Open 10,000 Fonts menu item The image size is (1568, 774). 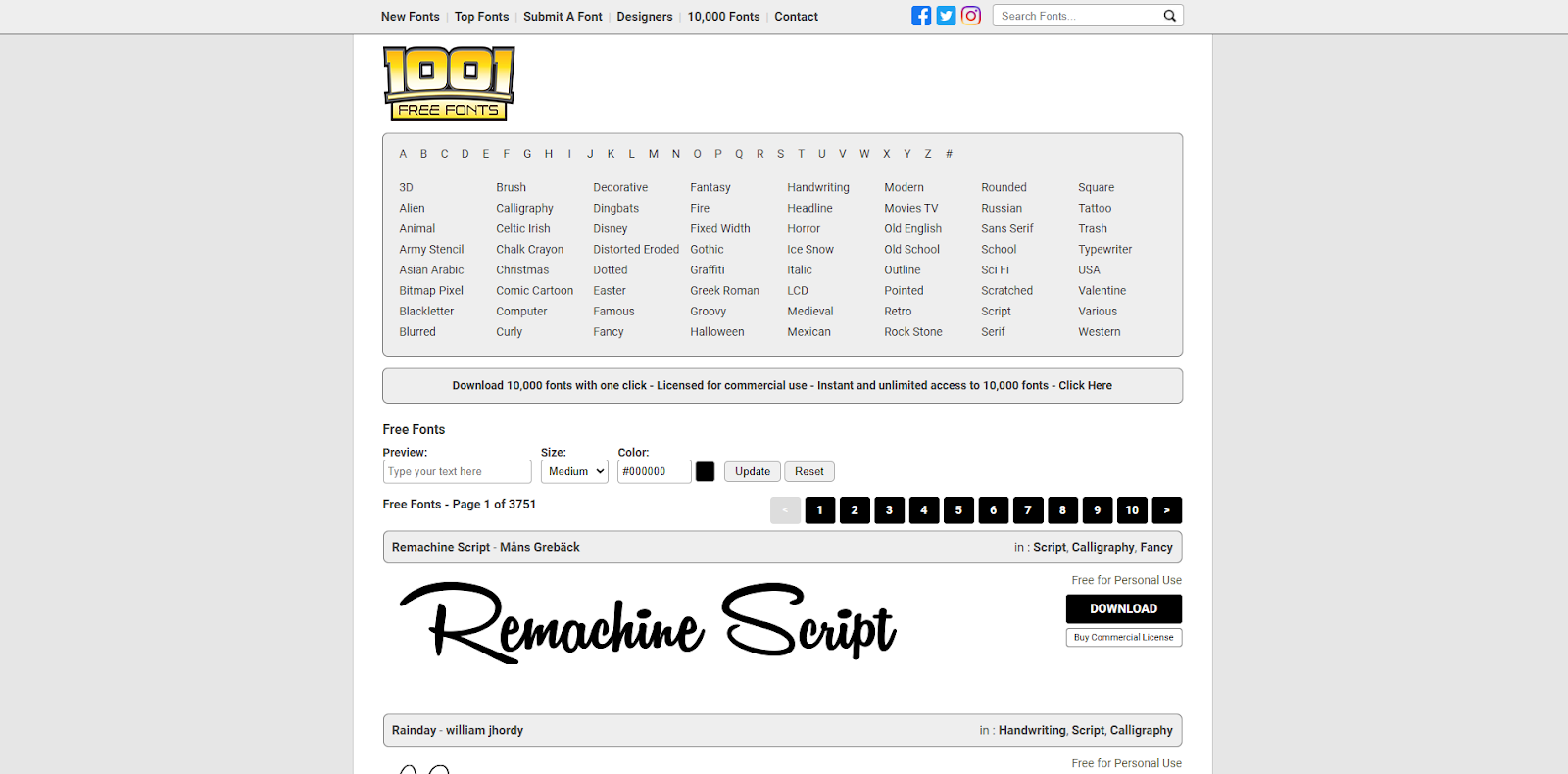(x=723, y=17)
